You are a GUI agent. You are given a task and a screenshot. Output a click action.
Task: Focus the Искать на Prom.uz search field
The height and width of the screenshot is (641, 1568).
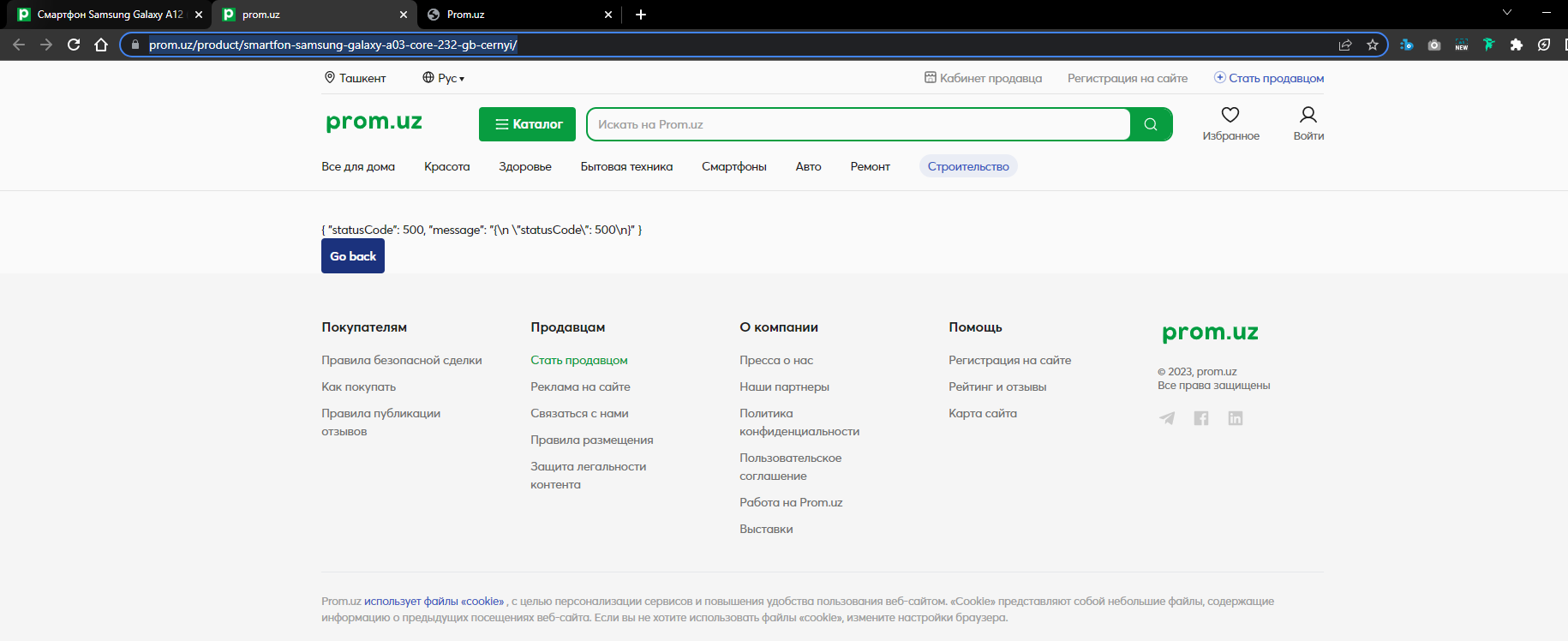coord(859,124)
